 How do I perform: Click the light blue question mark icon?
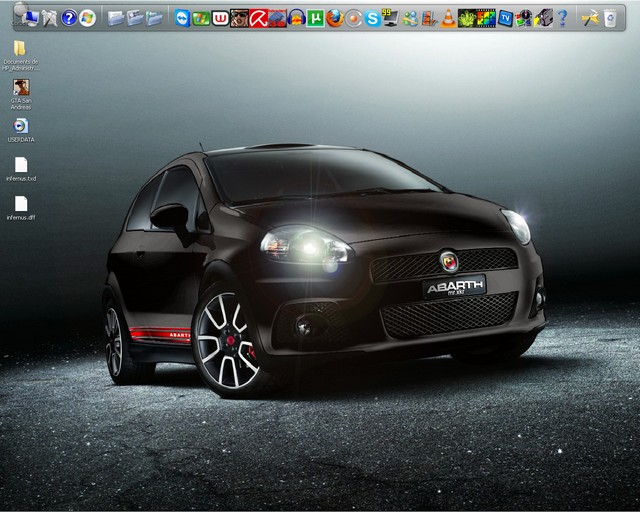(x=562, y=18)
